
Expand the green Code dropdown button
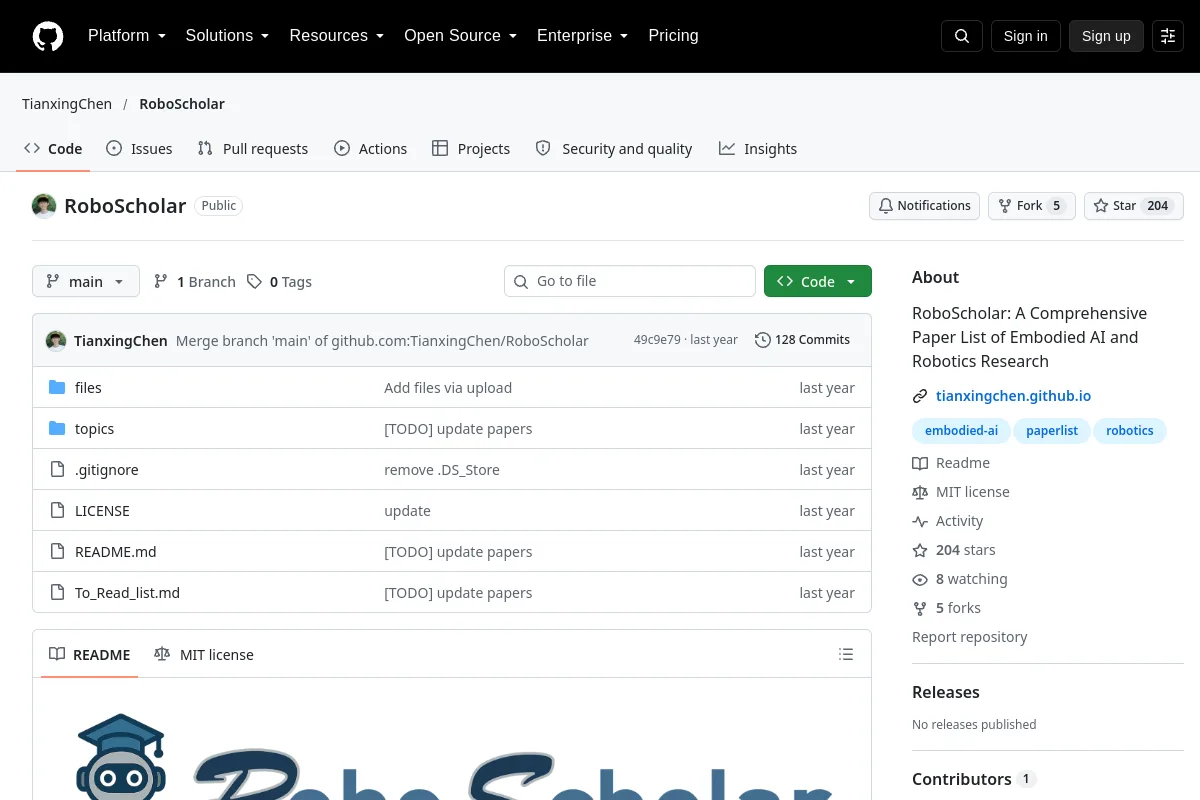pos(818,282)
